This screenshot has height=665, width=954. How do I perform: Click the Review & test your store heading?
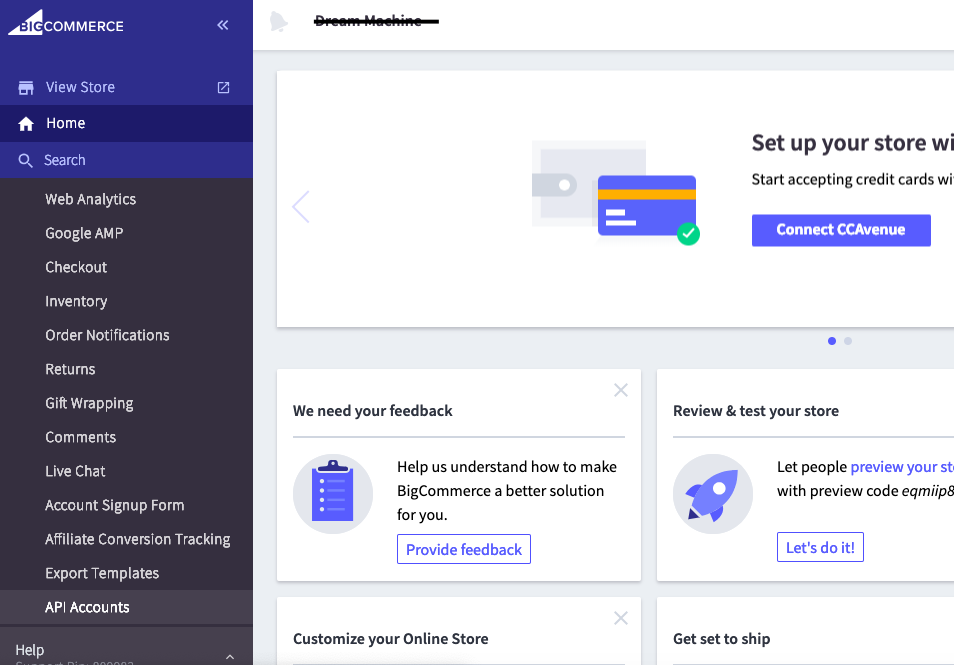pyautogui.click(x=756, y=411)
